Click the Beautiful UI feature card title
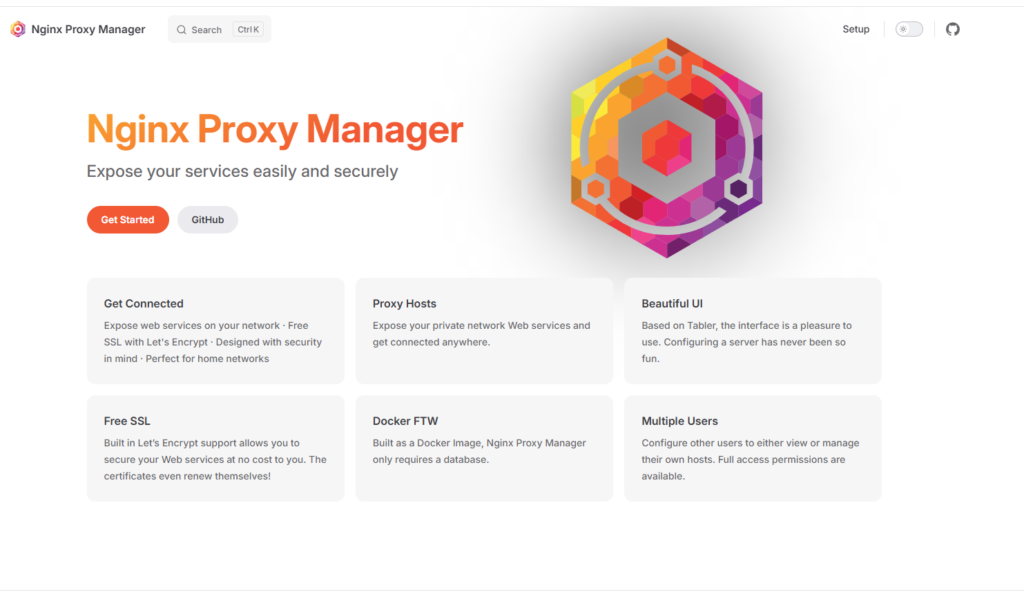 pyautogui.click(x=672, y=304)
